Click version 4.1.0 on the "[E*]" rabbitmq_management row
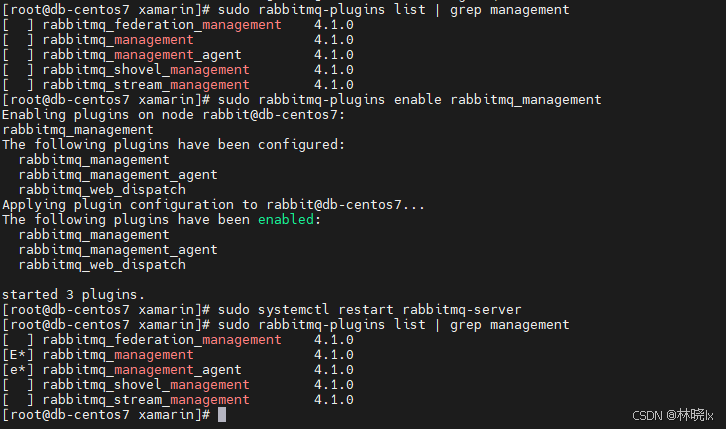 tap(333, 354)
